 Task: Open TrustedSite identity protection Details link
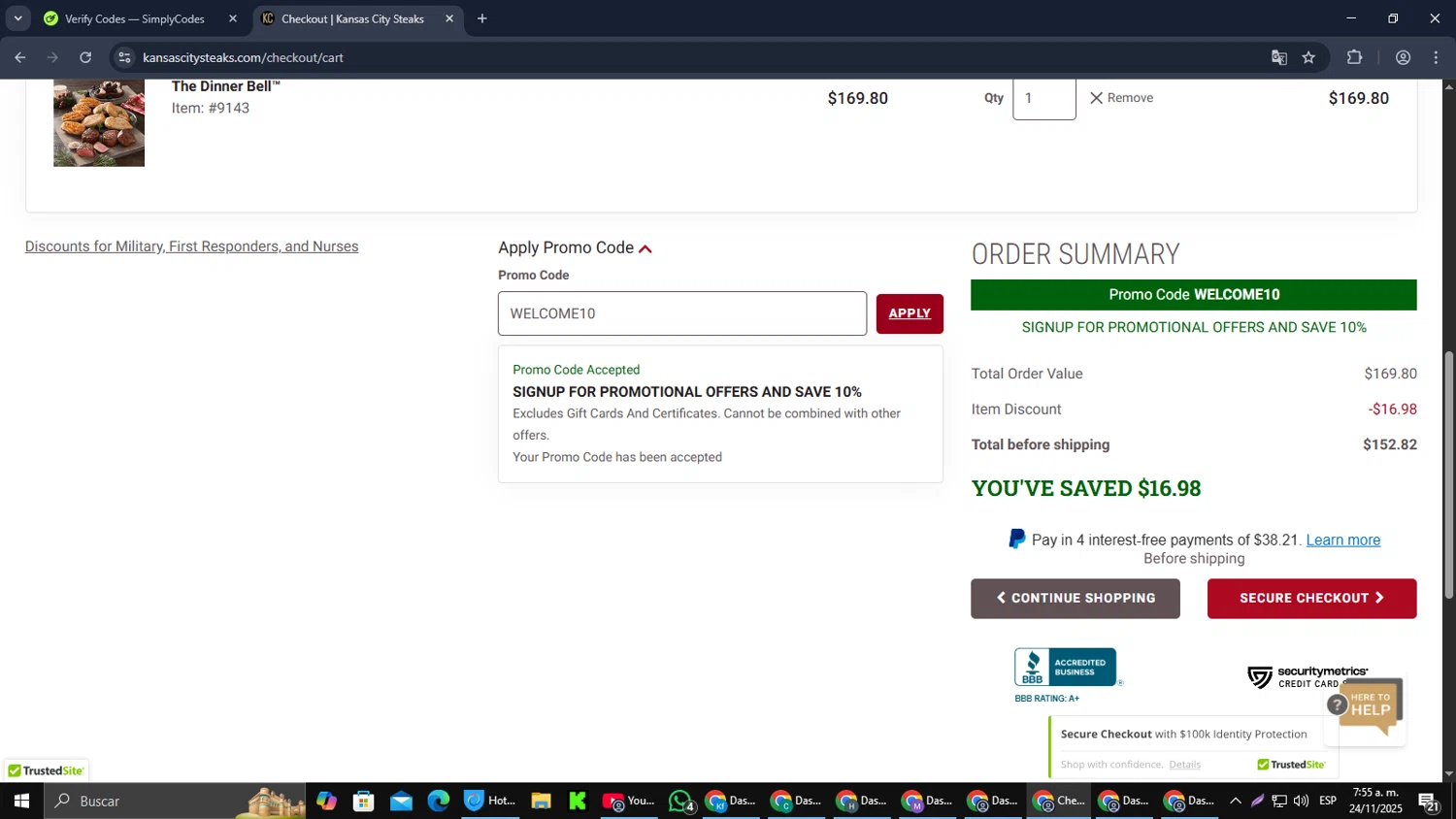click(x=1184, y=765)
